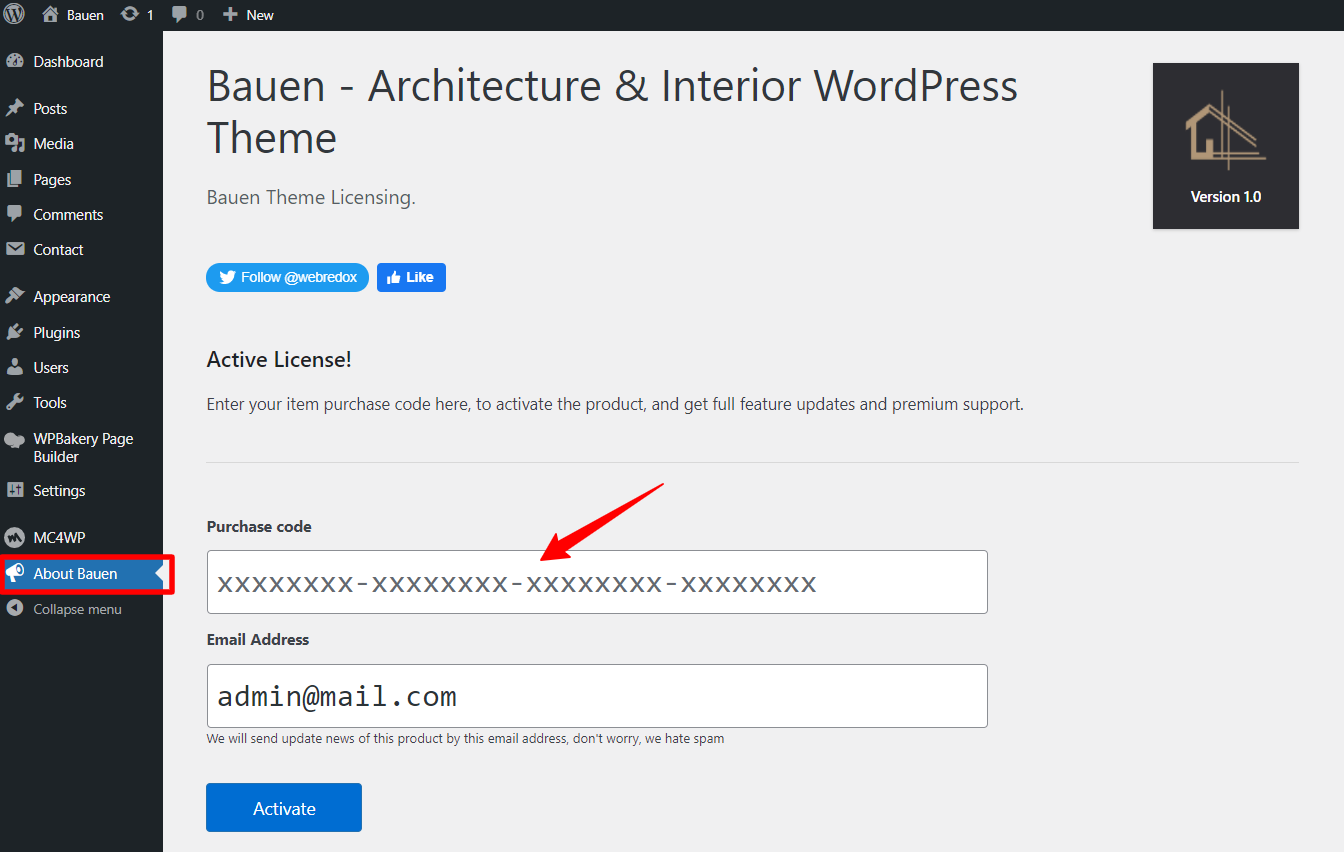This screenshot has width=1344, height=852.
Task: Click the update count number 1
Action: pyautogui.click(x=150, y=15)
